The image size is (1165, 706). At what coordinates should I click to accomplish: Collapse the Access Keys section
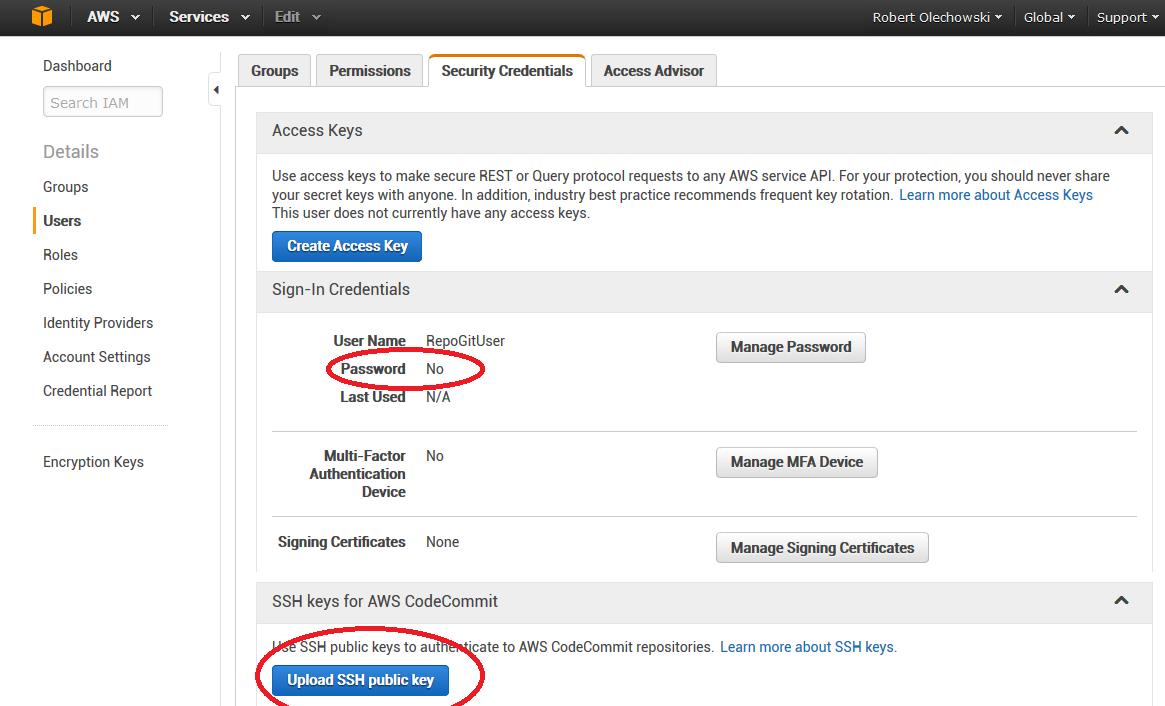[1121, 131]
